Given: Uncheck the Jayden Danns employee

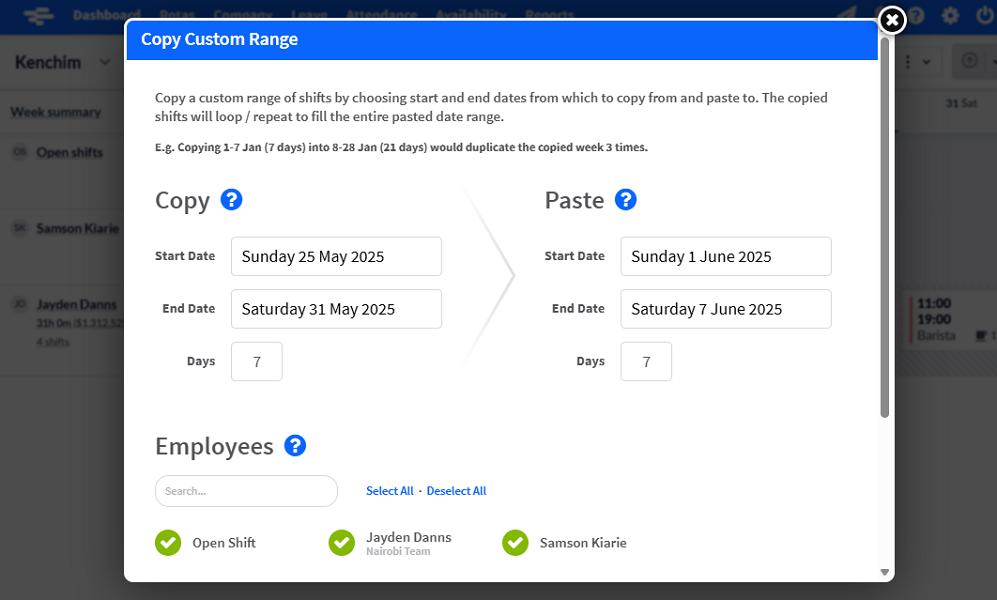Looking at the screenshot, I should (x=341, y=543).
